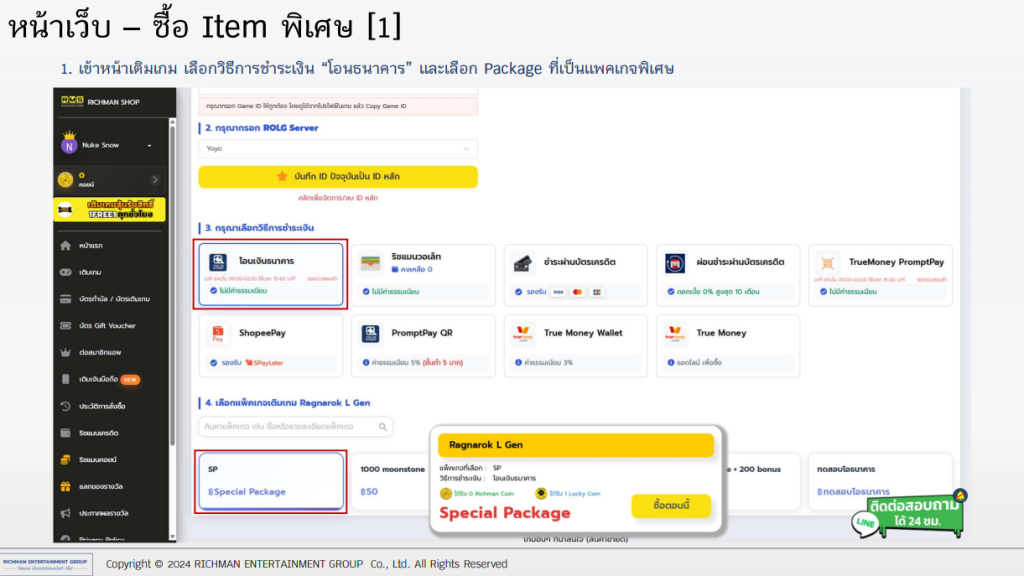
Task: Click the yellow buy now button
Action: (670, 506)
